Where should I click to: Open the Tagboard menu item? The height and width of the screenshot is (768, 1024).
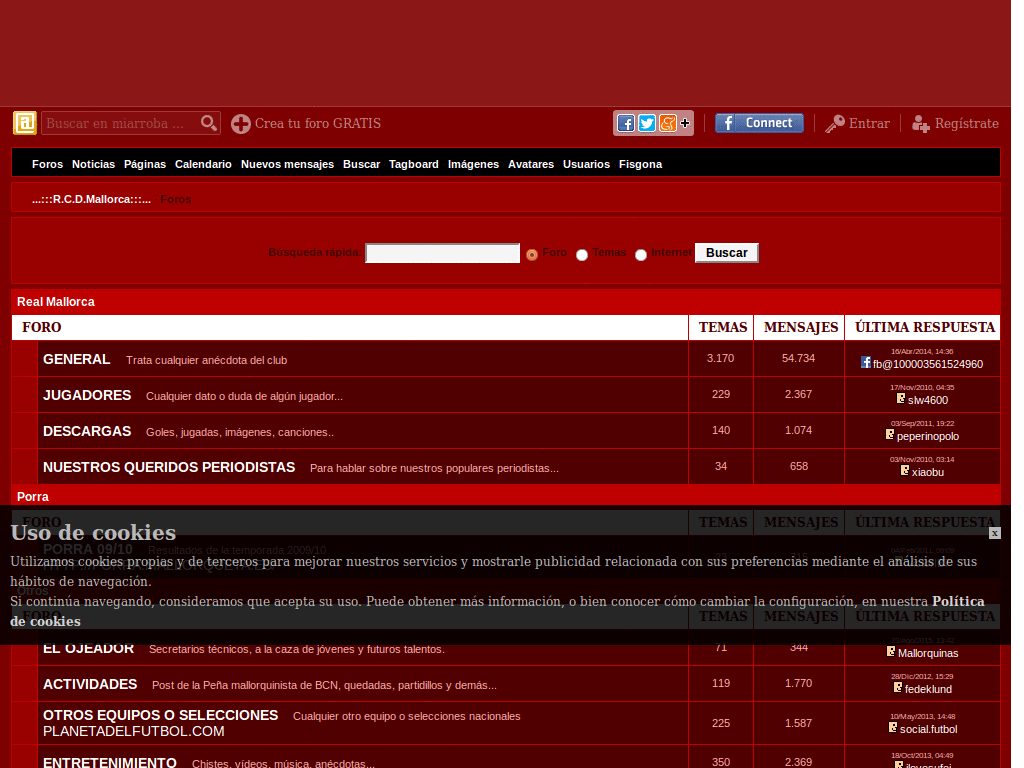point(414,164)
